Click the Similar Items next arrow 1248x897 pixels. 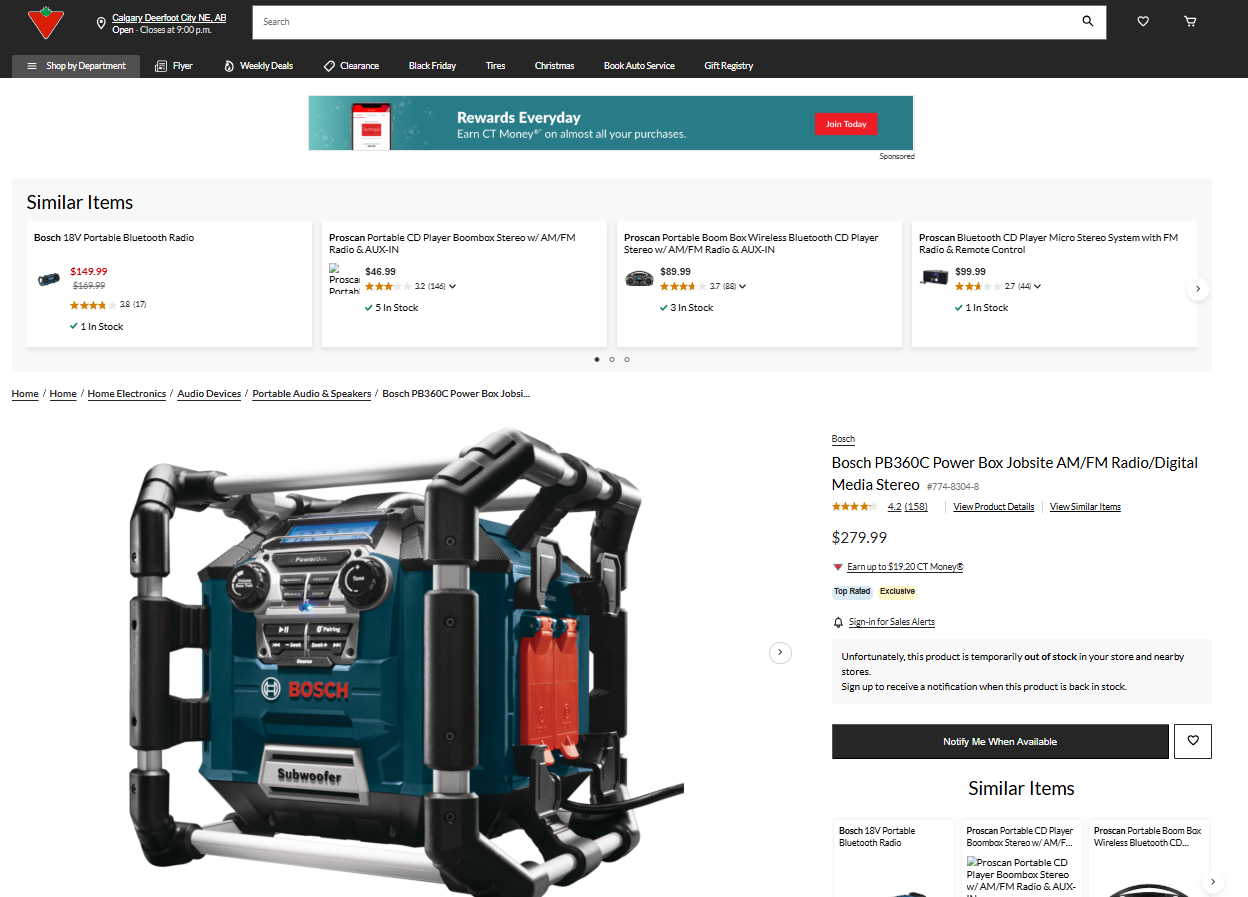[x=1198, y=288]
